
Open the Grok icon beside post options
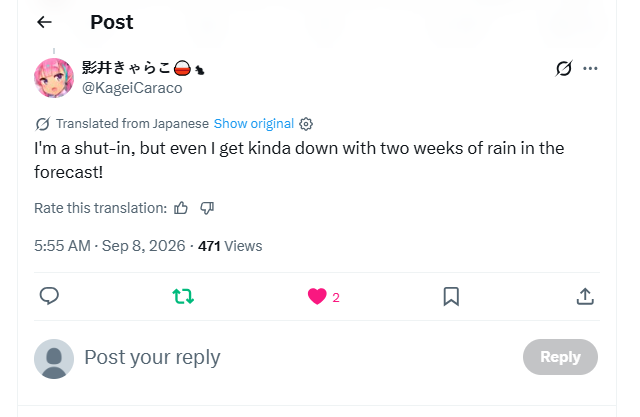point(564,69)
